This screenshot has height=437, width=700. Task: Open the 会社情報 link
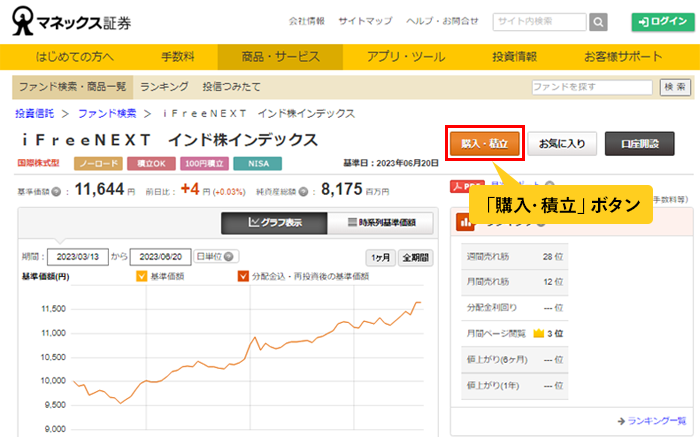[x=306, y=21]
